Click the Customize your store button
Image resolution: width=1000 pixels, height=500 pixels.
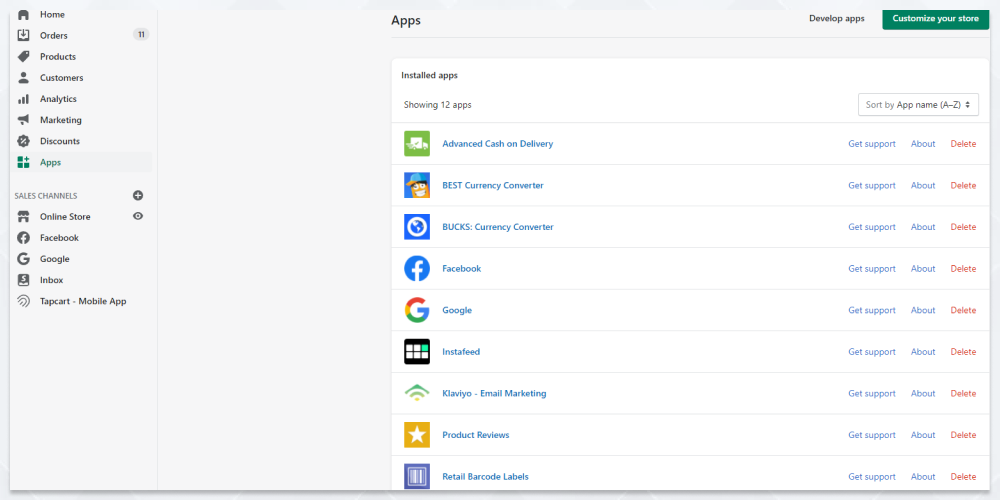click(935, 18)
